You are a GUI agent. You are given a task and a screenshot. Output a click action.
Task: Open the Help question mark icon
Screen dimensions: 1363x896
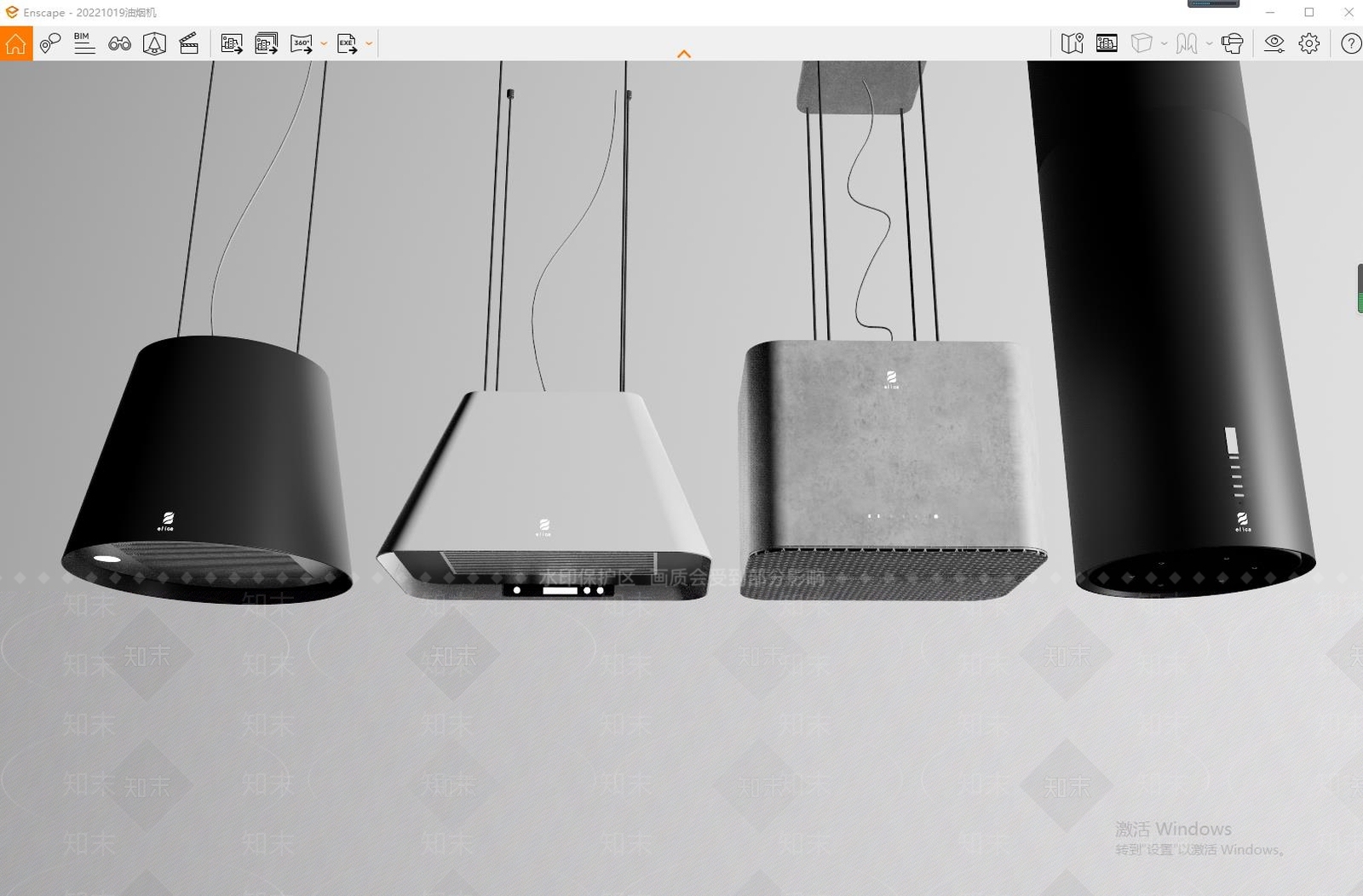(1351, 43)
